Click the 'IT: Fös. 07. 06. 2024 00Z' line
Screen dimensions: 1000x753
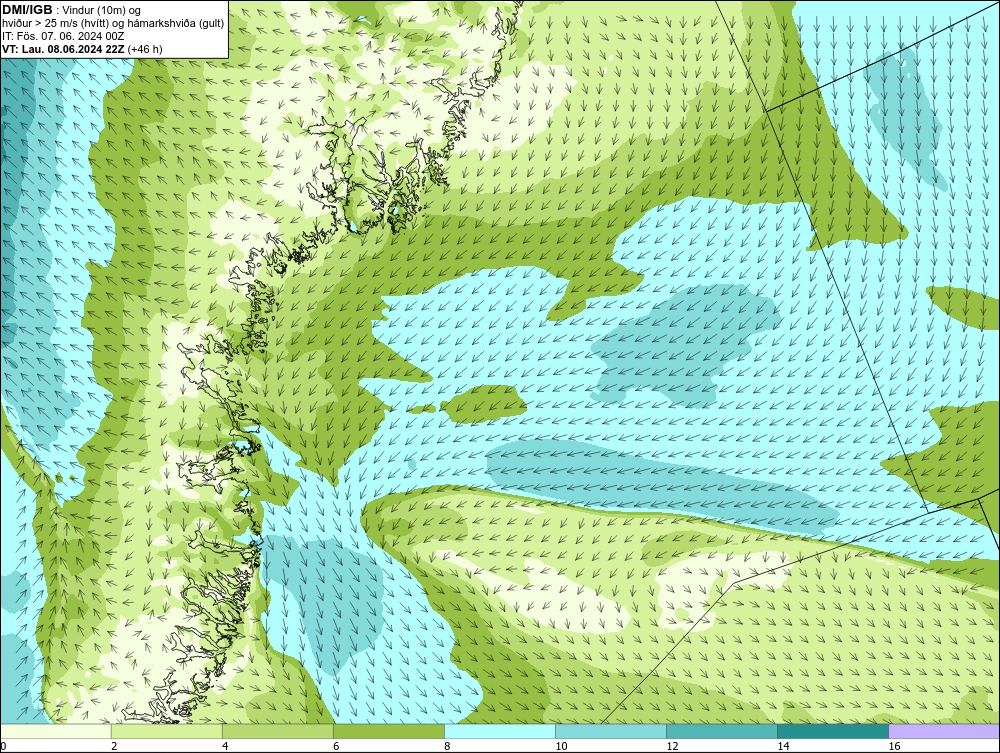[63, 36]
